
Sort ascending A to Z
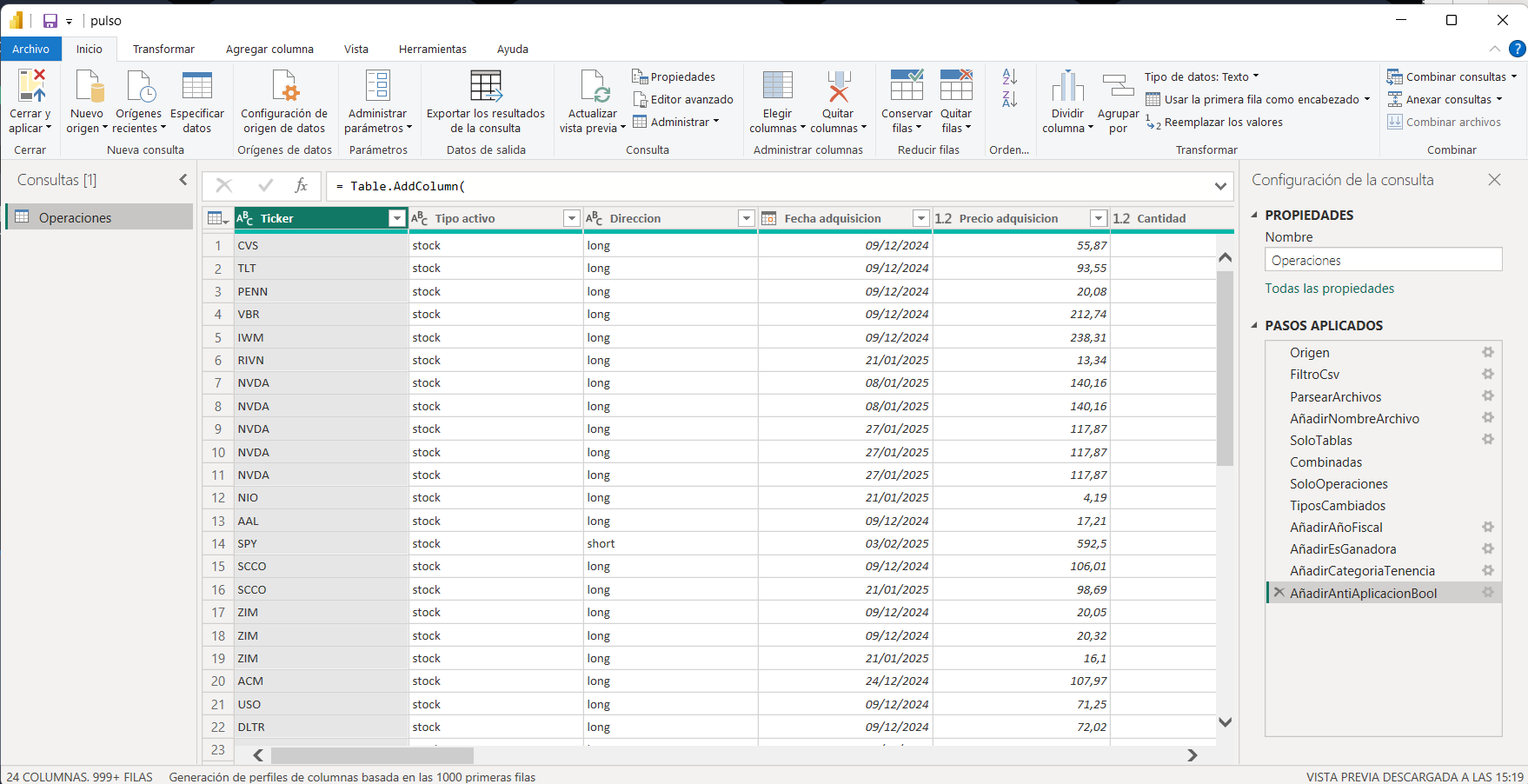click(x=1009, y=76)
